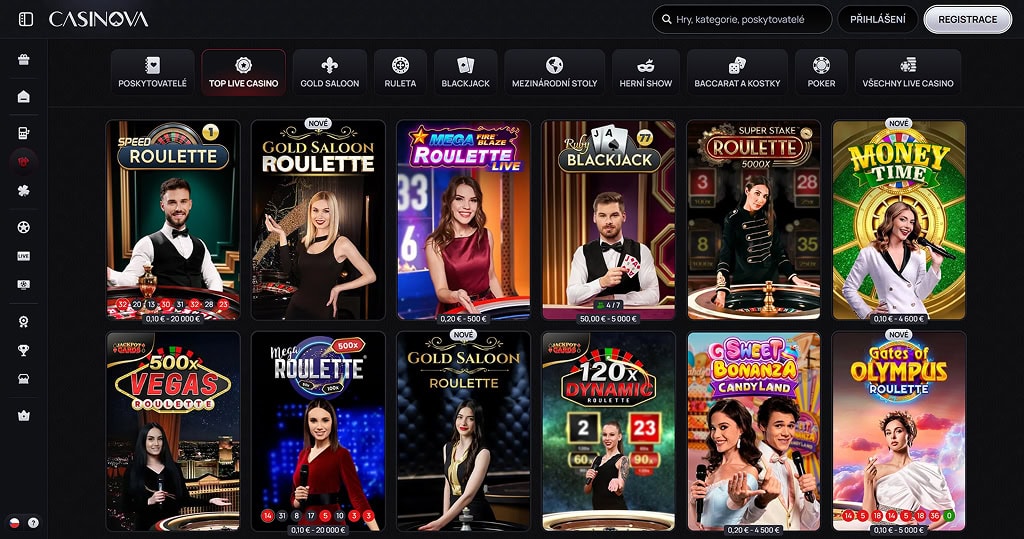Image resolution: width=1024 pixels, height=539 pixels.
Task: Open the shop storefront icon in sidebar
Action: click(24, 379)
